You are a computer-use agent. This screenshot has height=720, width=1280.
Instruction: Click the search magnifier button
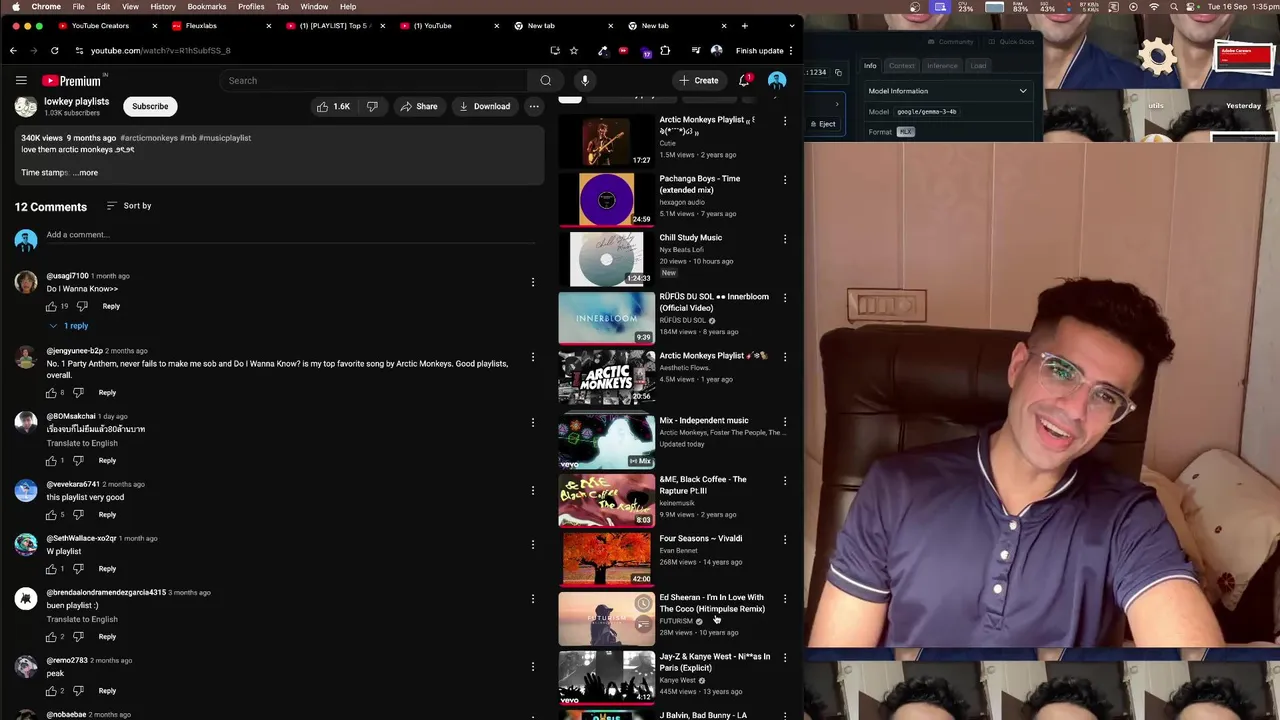545,80
